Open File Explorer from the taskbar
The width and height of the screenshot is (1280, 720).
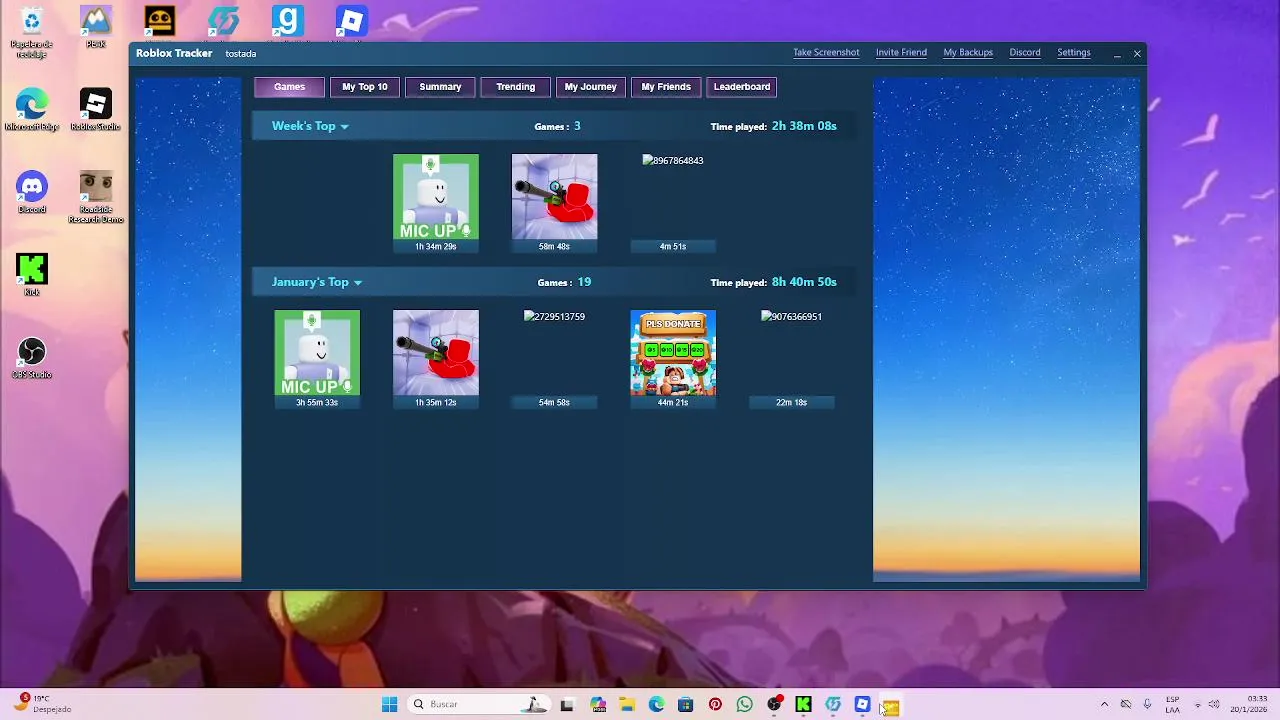click(x=627, y=705)
